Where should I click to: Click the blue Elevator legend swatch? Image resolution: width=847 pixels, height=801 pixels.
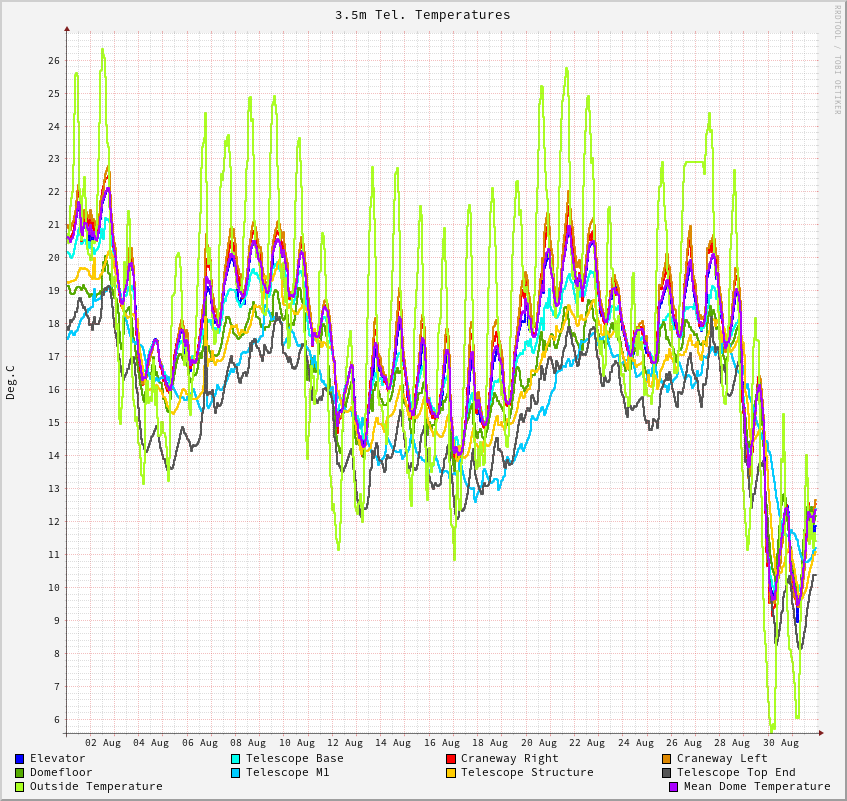pos(19,759)
